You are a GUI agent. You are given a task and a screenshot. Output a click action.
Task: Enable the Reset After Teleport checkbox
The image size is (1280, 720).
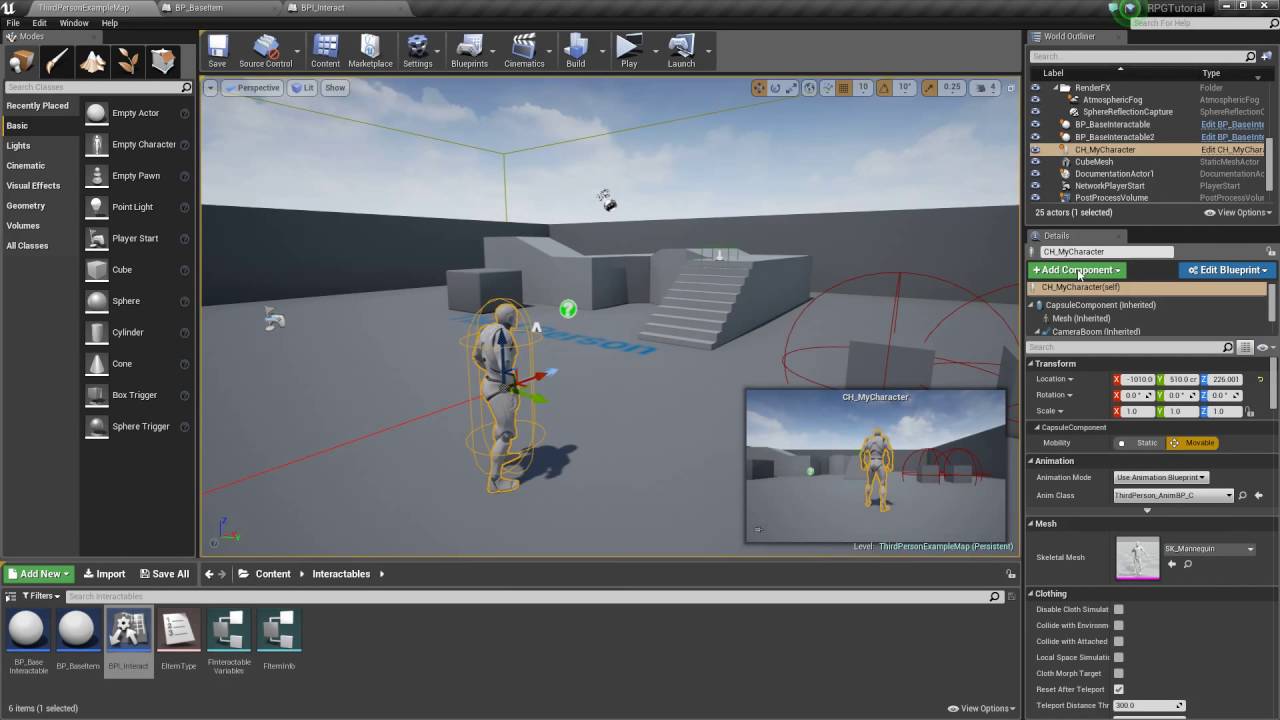1118,689
